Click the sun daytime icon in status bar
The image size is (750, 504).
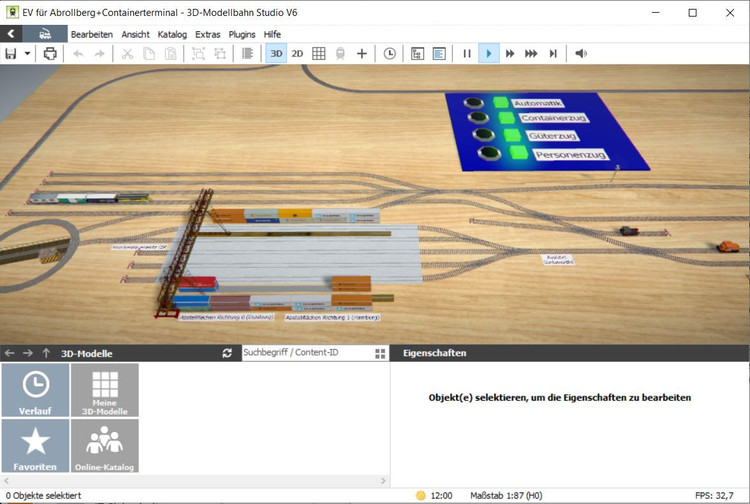coord(420,495)
